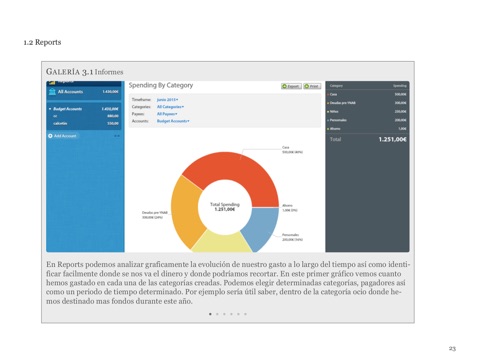Click the Spending column header

400,86
